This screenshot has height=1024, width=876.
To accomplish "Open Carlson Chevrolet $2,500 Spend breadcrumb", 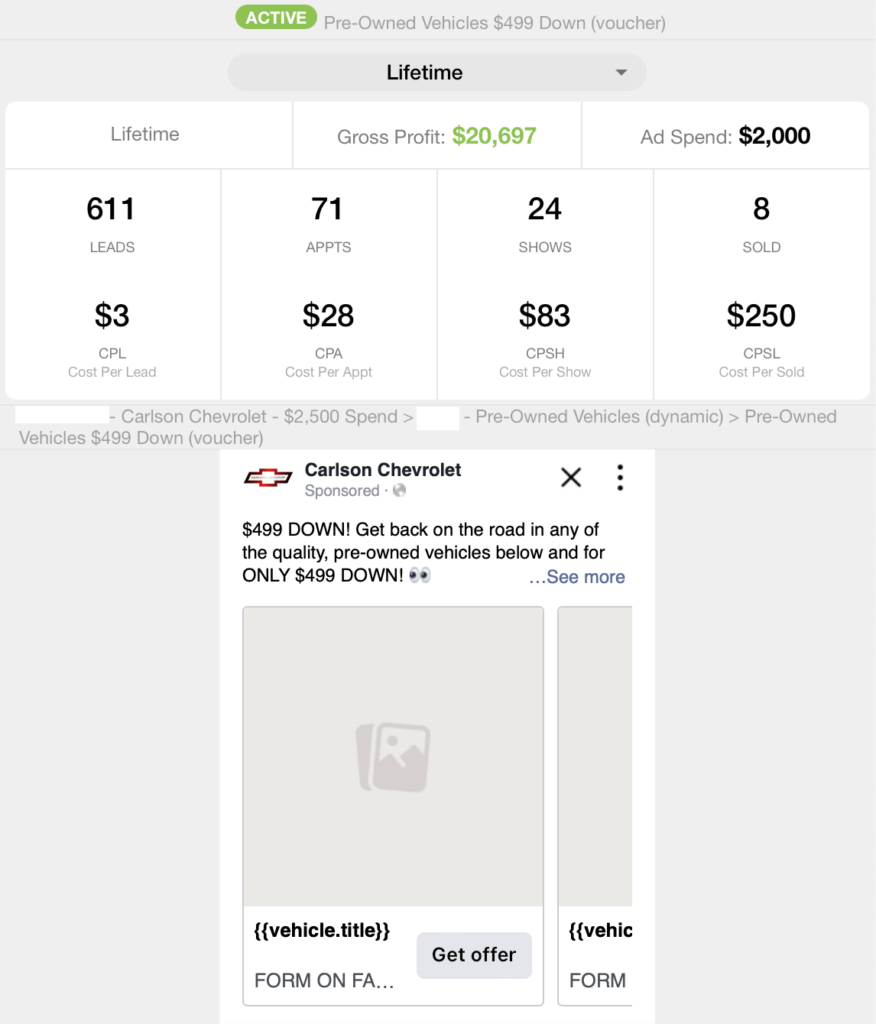I will (x=259, y=417).
